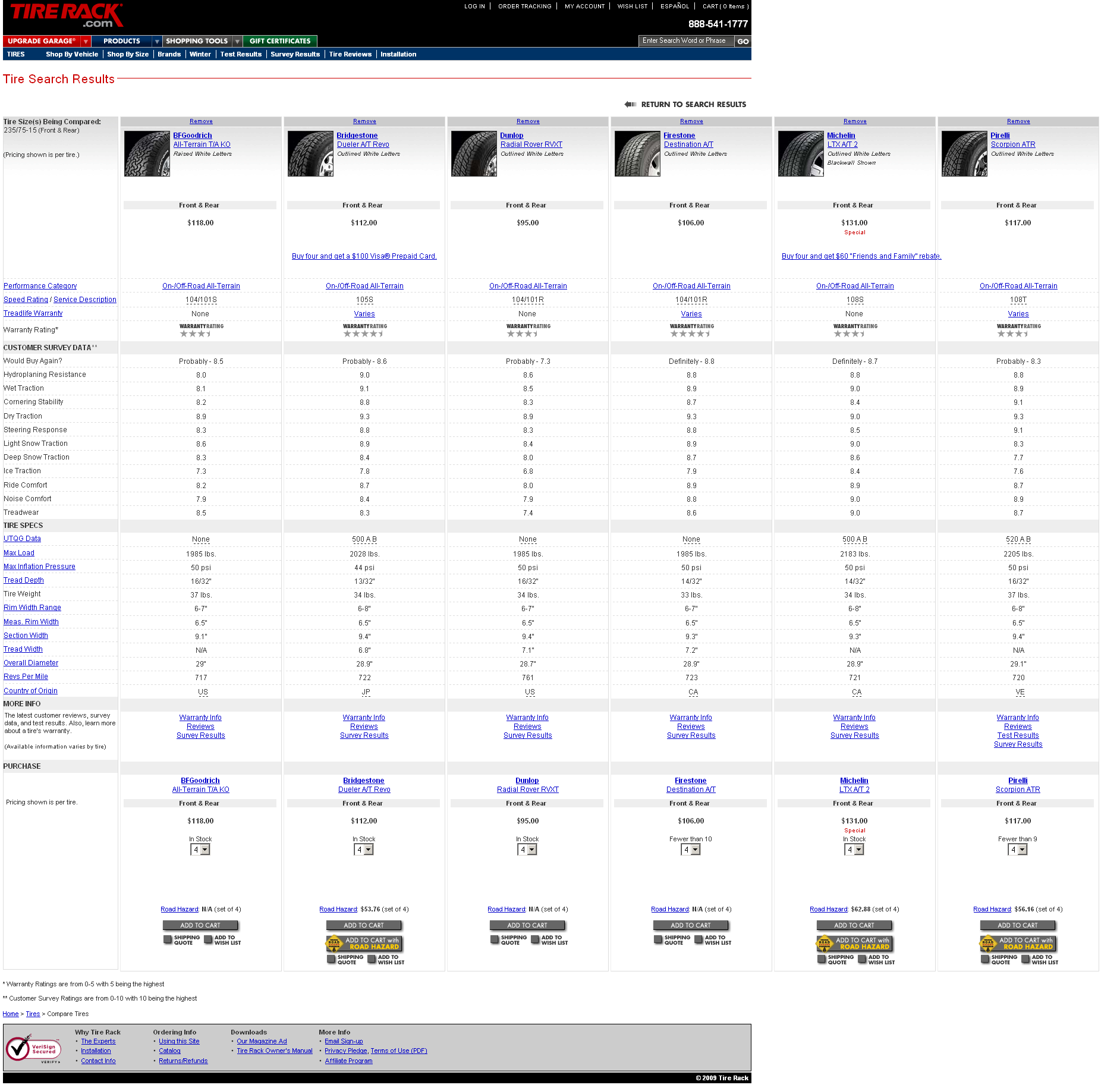Click the $100 Visa Prepaid Card offer link
The width and height of the screenshot is (1120, 1088).
click(x=364, y=256)
